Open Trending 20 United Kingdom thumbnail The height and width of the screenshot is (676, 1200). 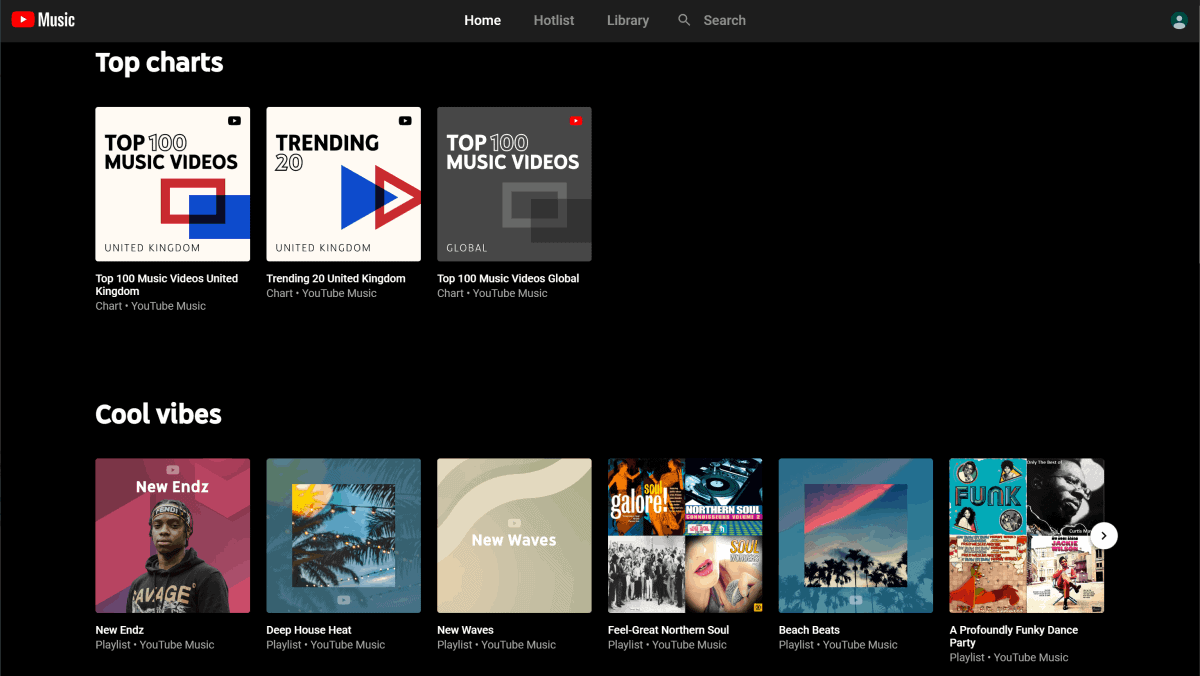[344, 184]
